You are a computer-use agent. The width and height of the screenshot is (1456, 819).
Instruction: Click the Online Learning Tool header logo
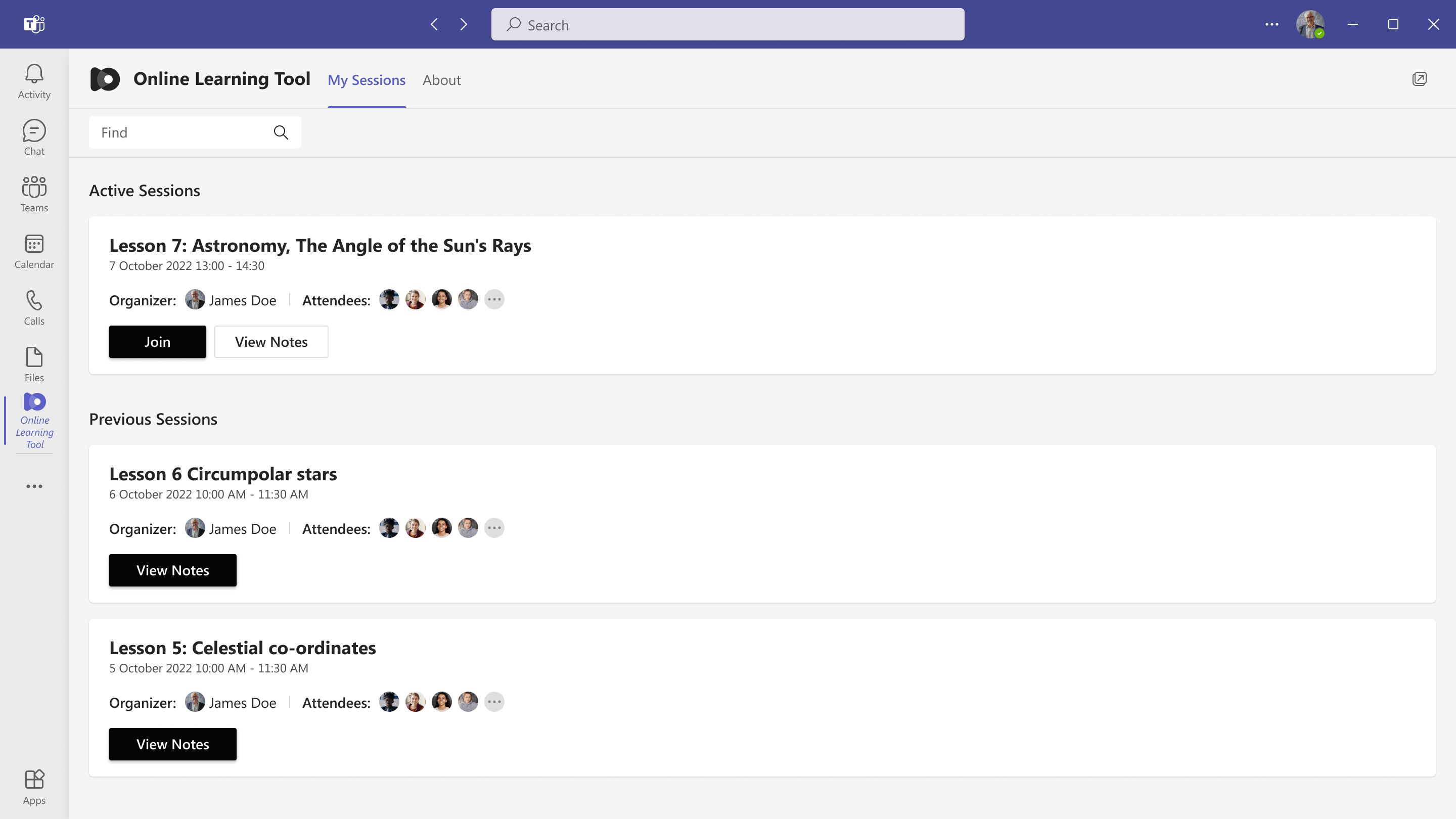105,79
